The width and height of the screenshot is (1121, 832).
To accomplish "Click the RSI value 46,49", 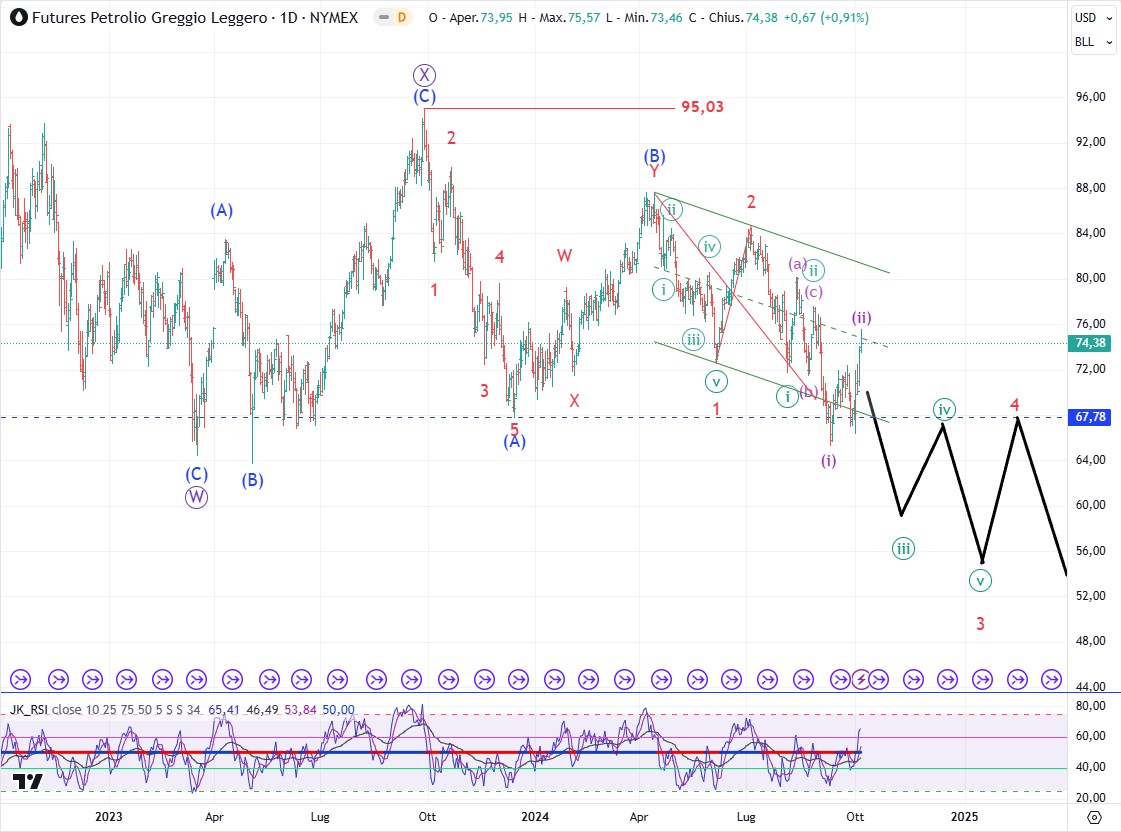I will tap(262, 710).
